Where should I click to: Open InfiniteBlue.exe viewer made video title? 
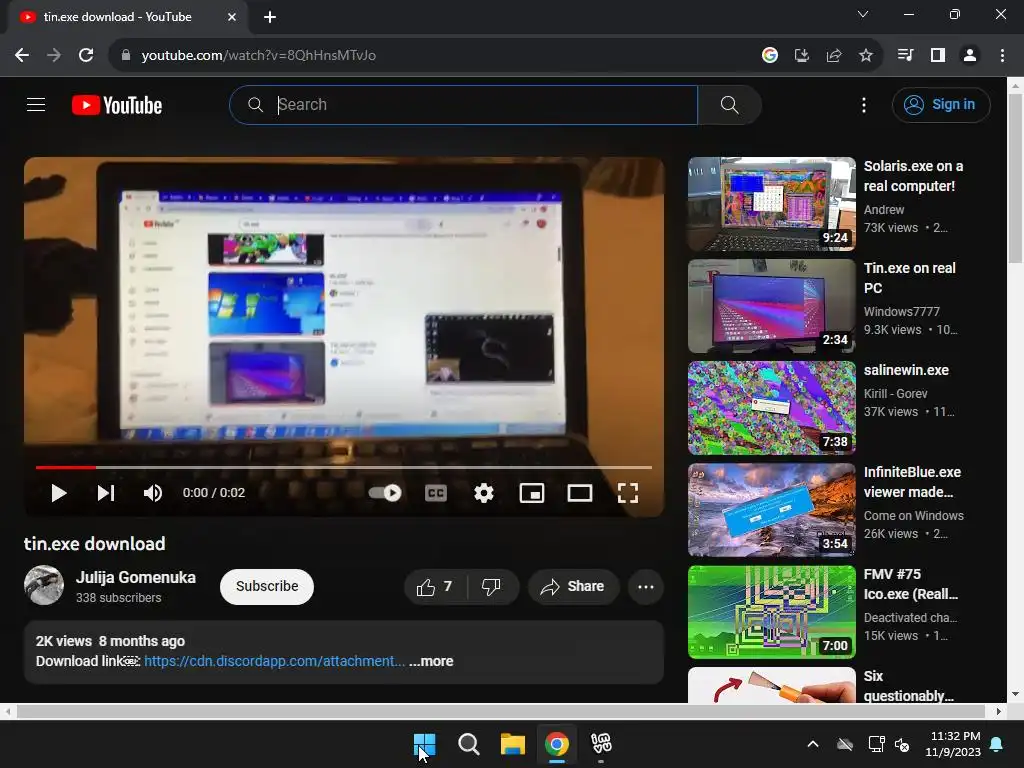coord(912,482)
